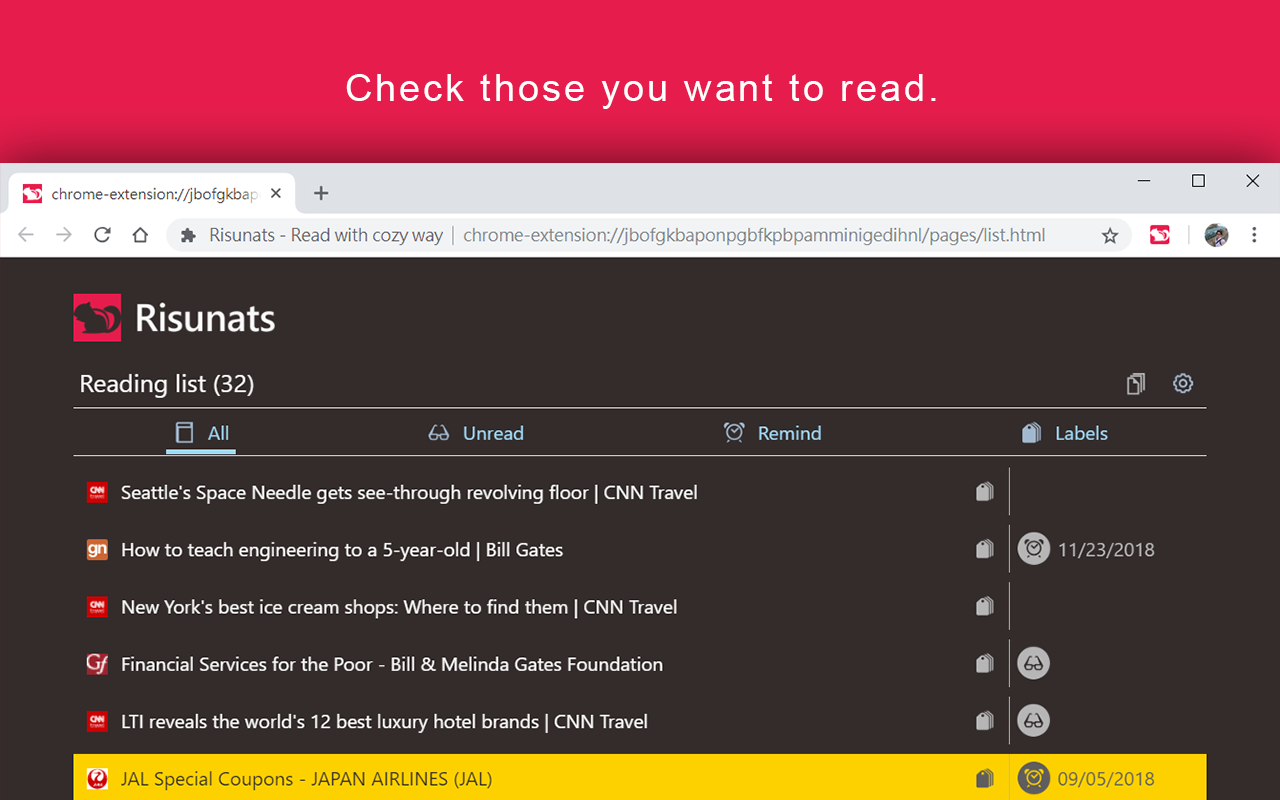Click label icon on Seattle's Space Needle row
Viewport: 1280px width, 800px height.
coord(985,492)
